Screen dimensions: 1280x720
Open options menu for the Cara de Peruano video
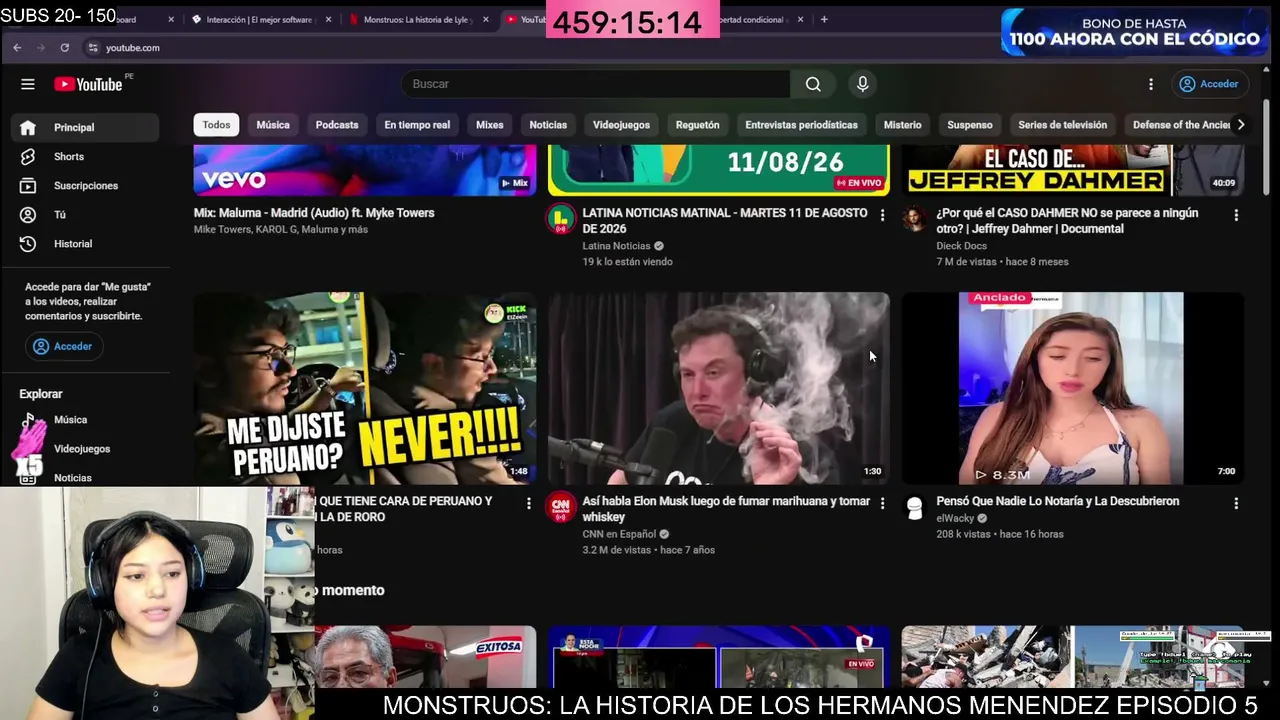(529, 503)
